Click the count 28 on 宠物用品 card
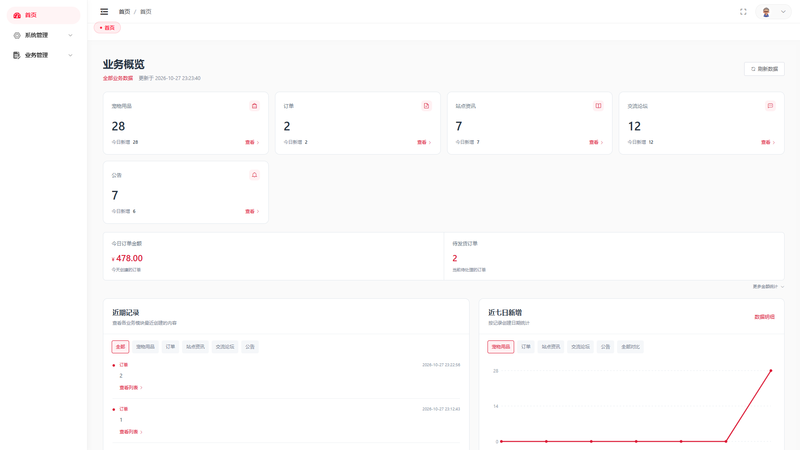800x450 pixels. [x=118, y=126]
